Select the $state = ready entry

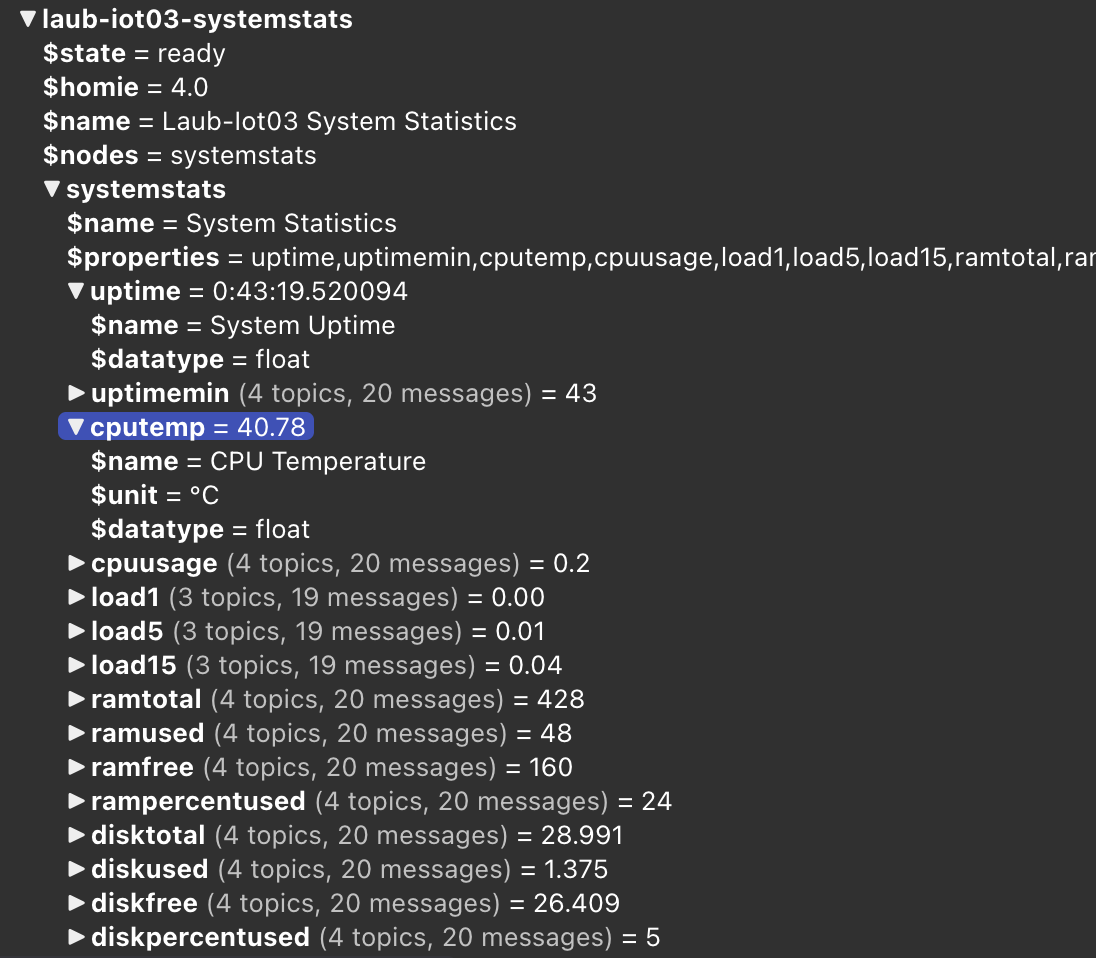click(x=134, y=53)
